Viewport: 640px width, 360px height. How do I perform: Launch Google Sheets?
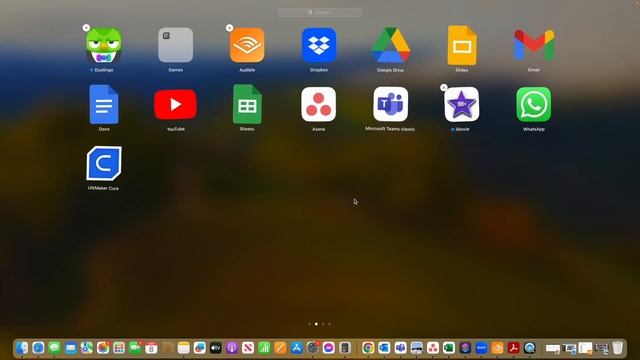pos(247,104)
